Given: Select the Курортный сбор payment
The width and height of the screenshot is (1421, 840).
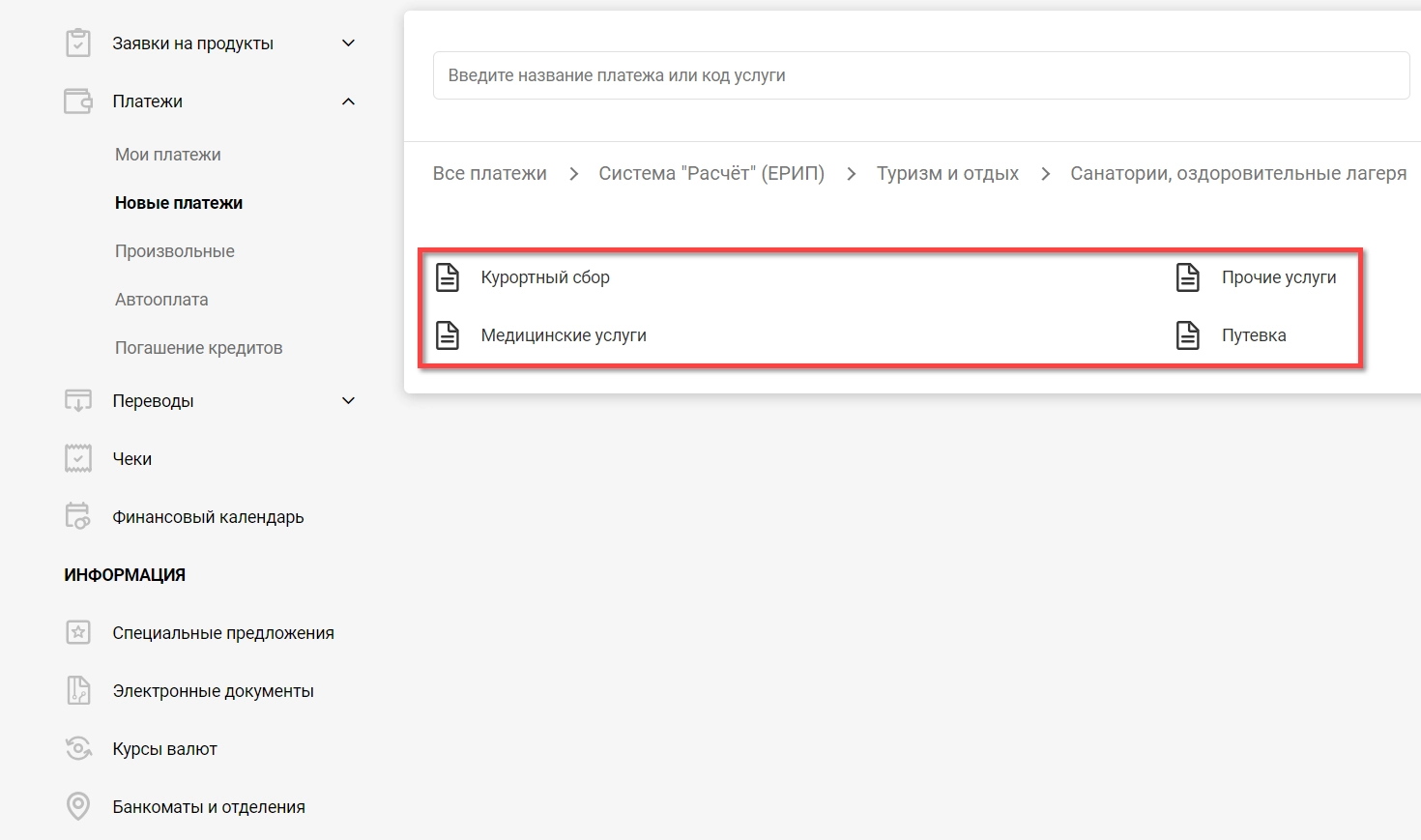Looking at the screenshot, I should (x=545, y=277).
